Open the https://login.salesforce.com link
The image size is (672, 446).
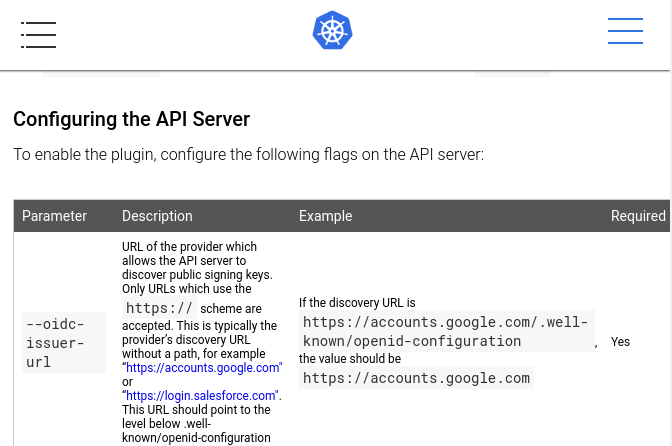[x=202, y=396]
